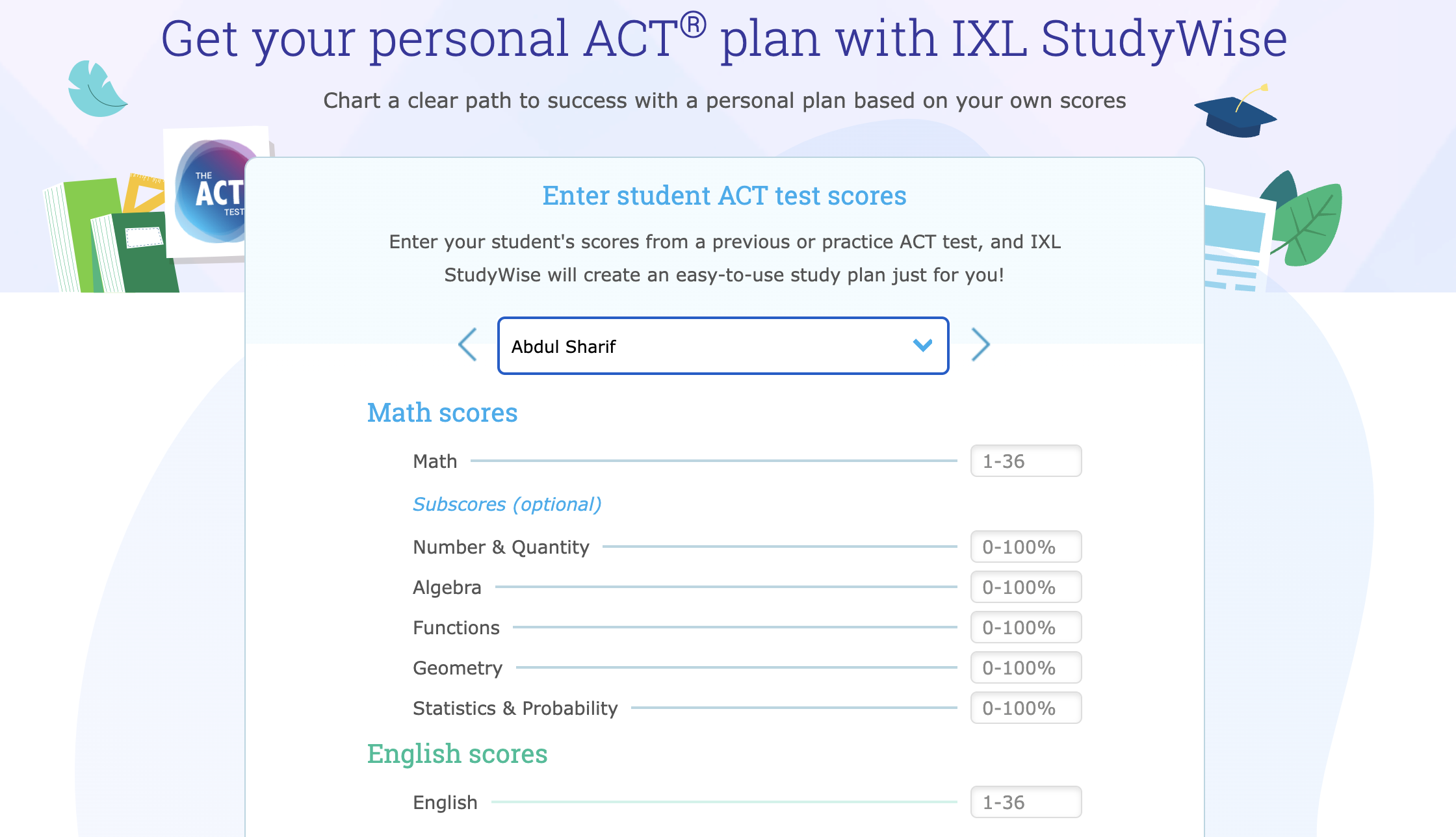1456x837 pixels.
Task: Click the Geometry subscore field
Action: click(1026, 667)
